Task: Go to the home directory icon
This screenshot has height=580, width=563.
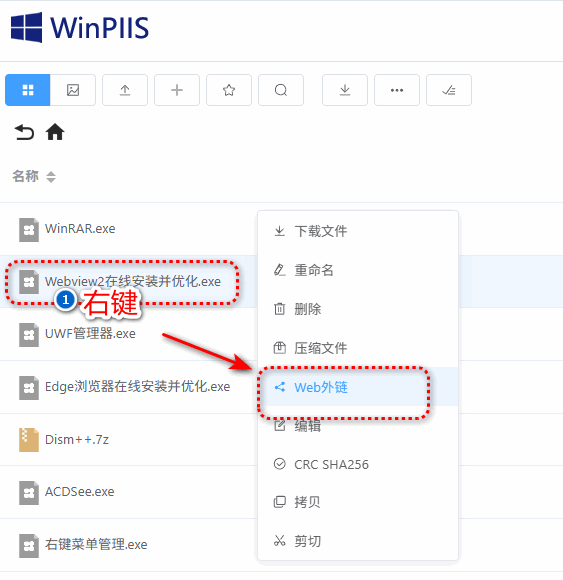Action: pyautogui.click(x=55, y=132)
